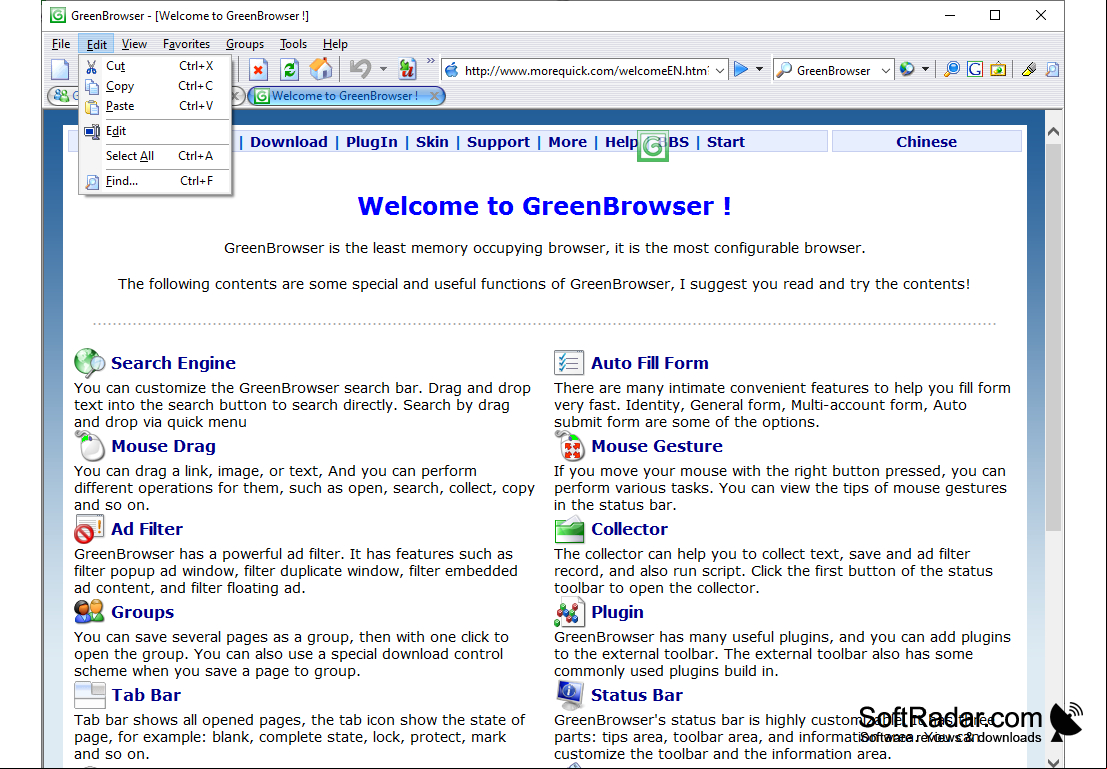Open the GreenBrowser search box dropdown

[885, 70]
